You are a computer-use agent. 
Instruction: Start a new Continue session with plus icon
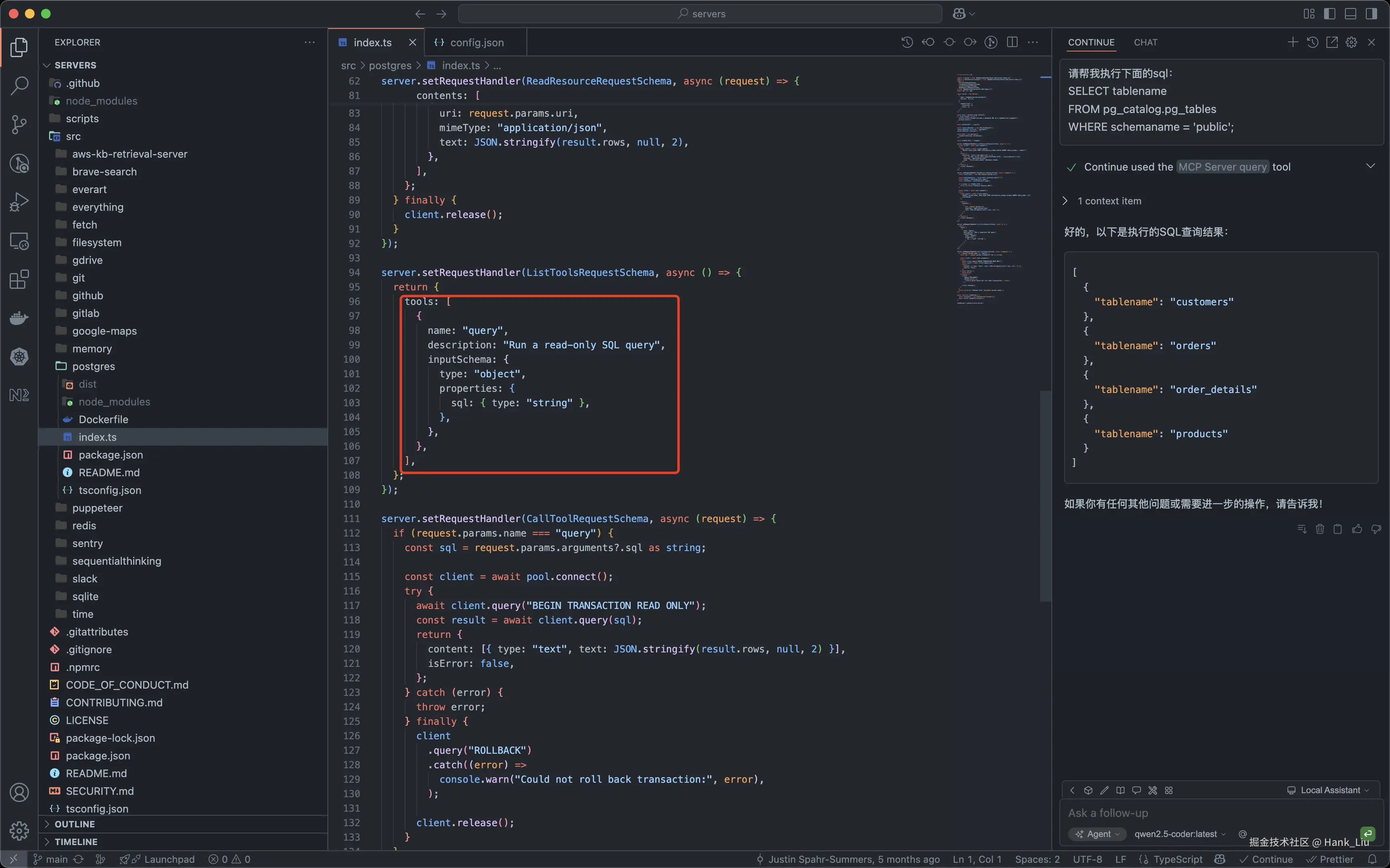click(1292, 43)
